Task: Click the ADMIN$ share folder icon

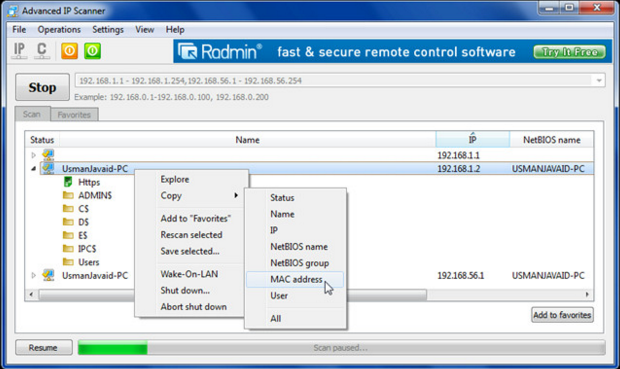Action: (68, 195)
